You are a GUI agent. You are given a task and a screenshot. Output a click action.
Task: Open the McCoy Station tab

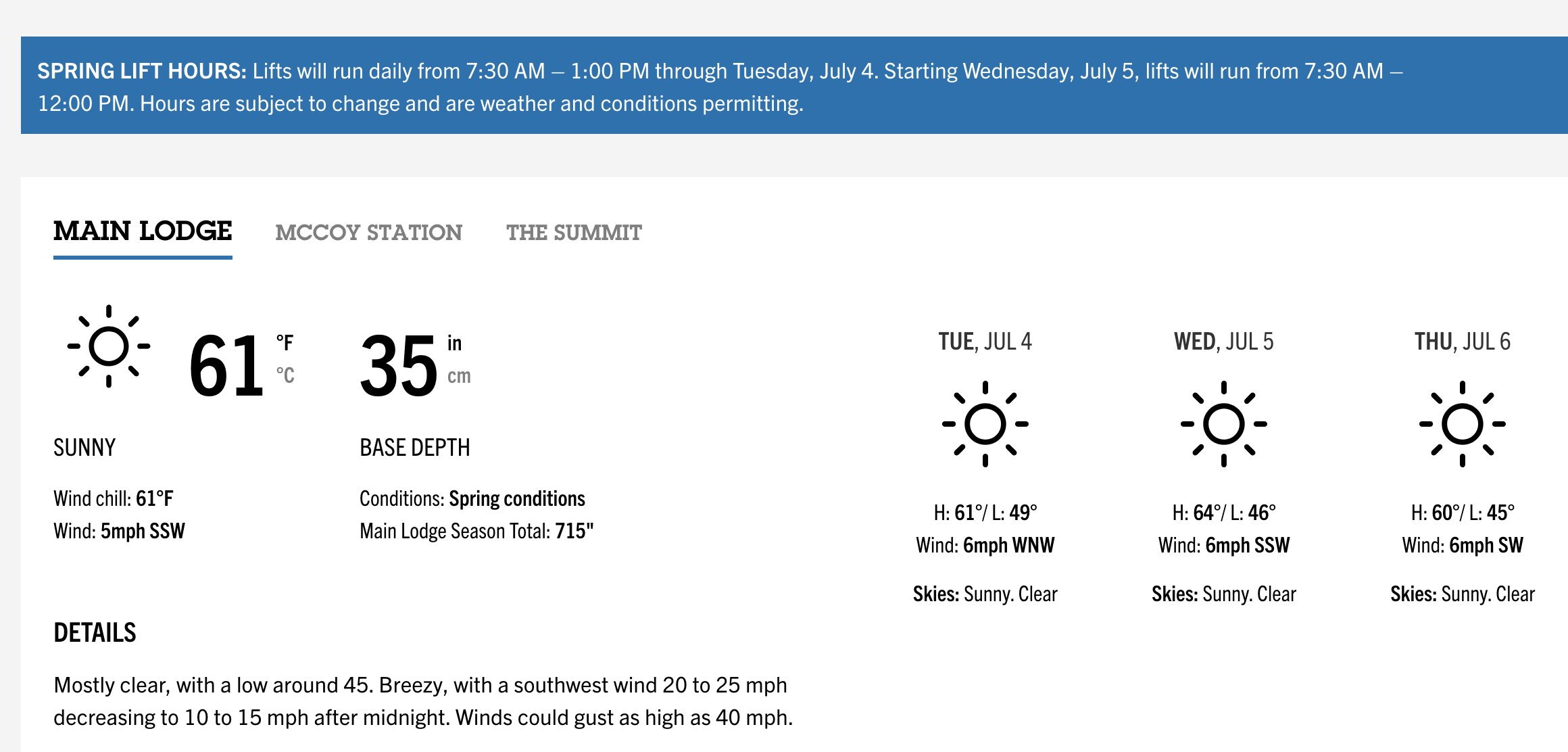point(369,233)
